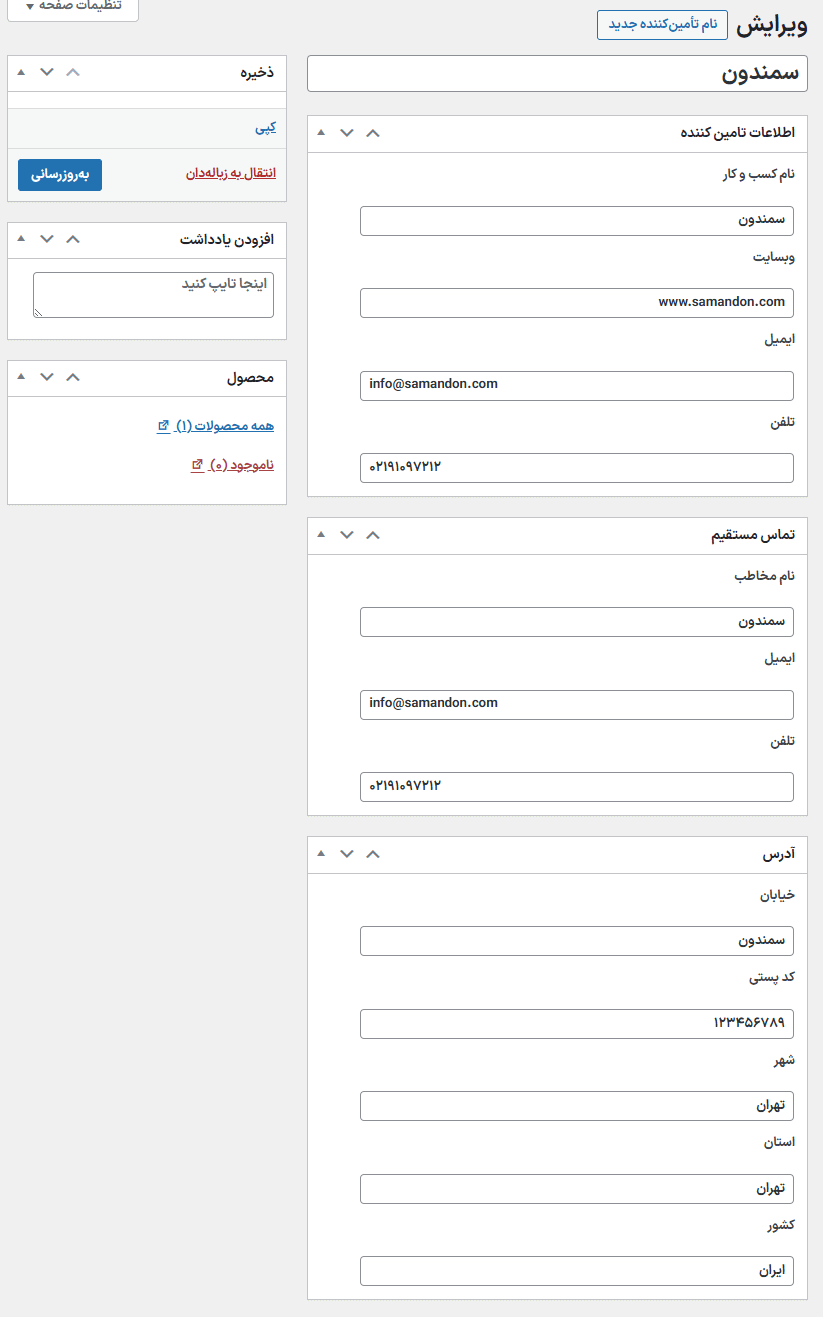Open the تنظیمات صفحه dropdown
Screen dimensions: 823x1317
(x=72, y=6)
